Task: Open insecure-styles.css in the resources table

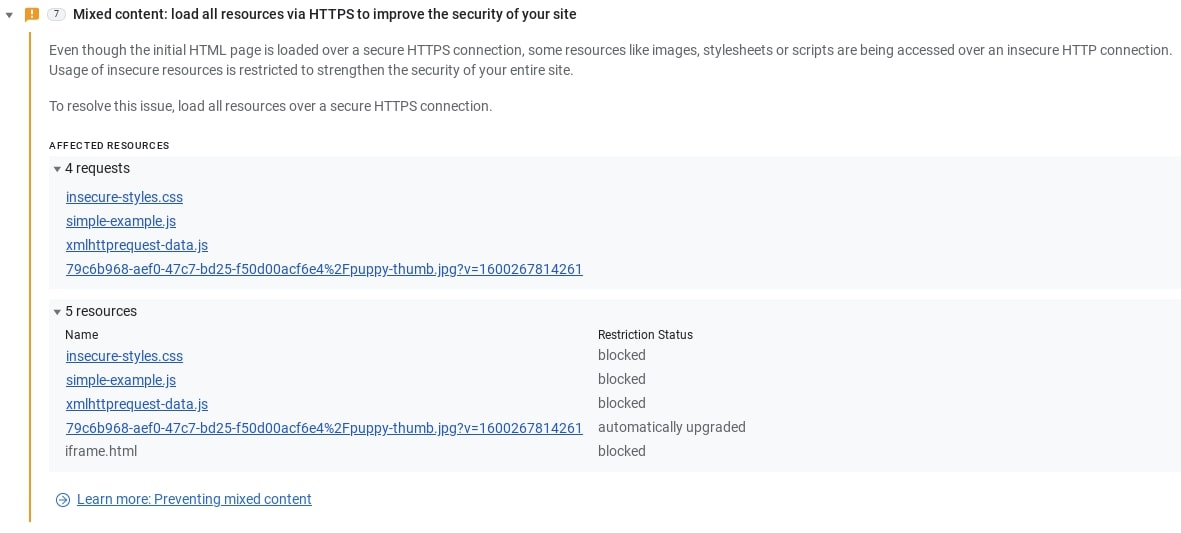Action: pyautogui.click(x=124, y=357)
